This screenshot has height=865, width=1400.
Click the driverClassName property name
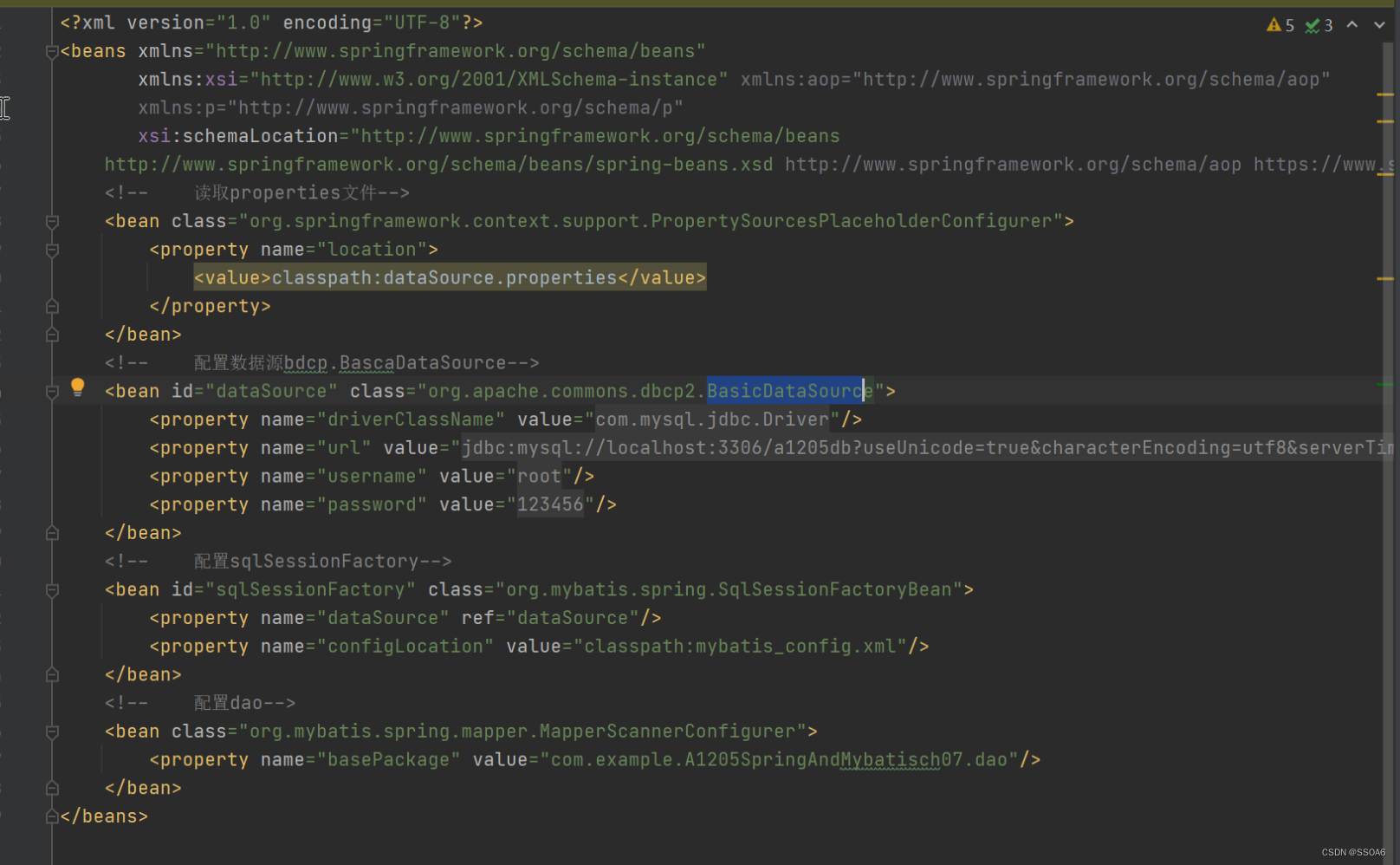coord(411,419)
